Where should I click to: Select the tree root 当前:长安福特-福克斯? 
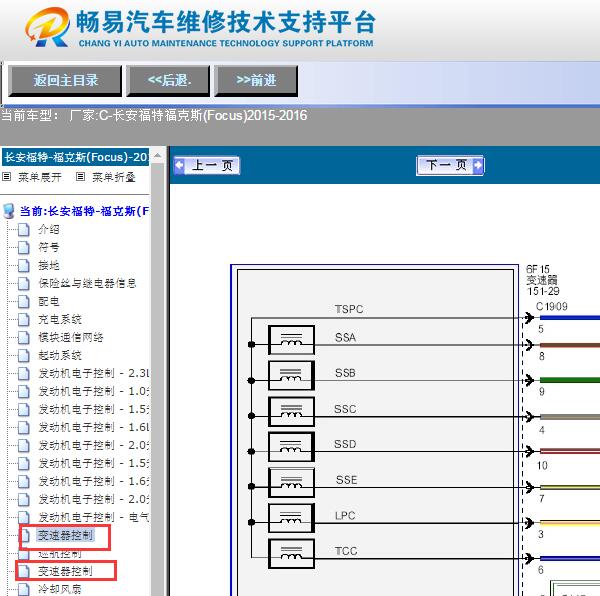point(84,211)
